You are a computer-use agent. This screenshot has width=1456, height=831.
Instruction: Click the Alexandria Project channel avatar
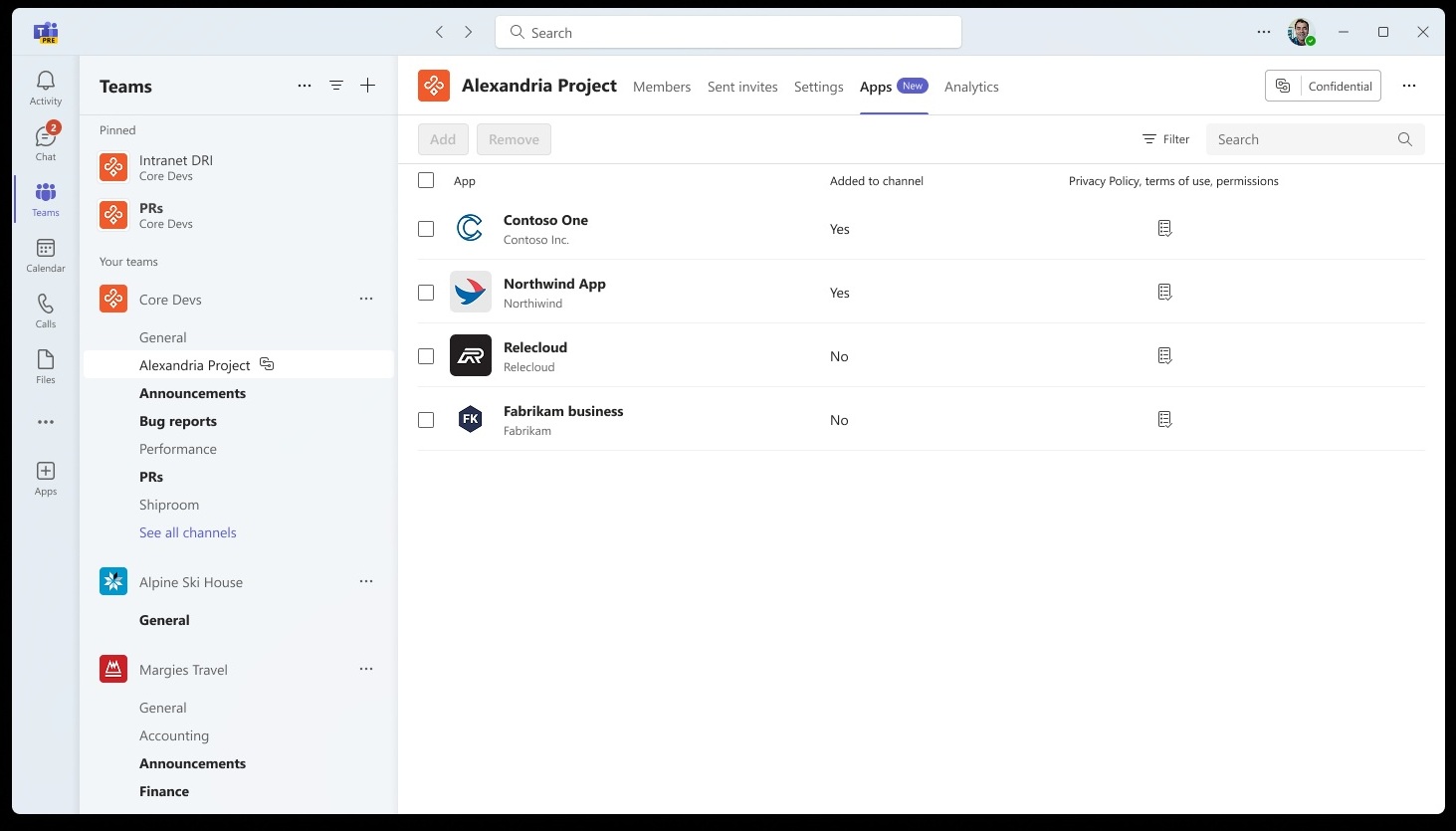pyautogui.click(x=434, y=86)
